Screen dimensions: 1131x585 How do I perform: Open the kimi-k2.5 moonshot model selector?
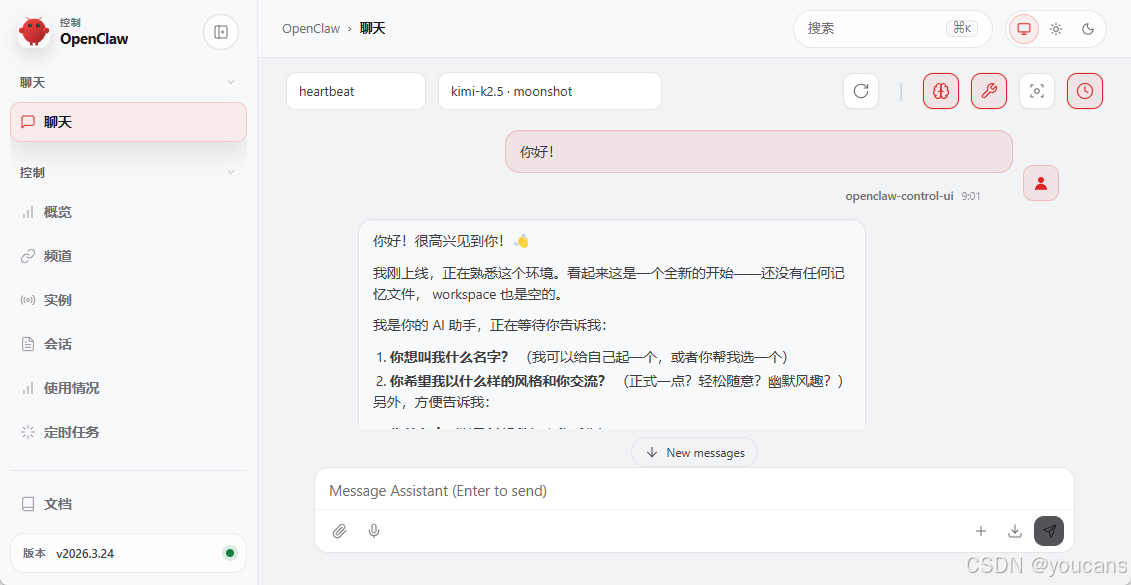(x=549, y=91)
